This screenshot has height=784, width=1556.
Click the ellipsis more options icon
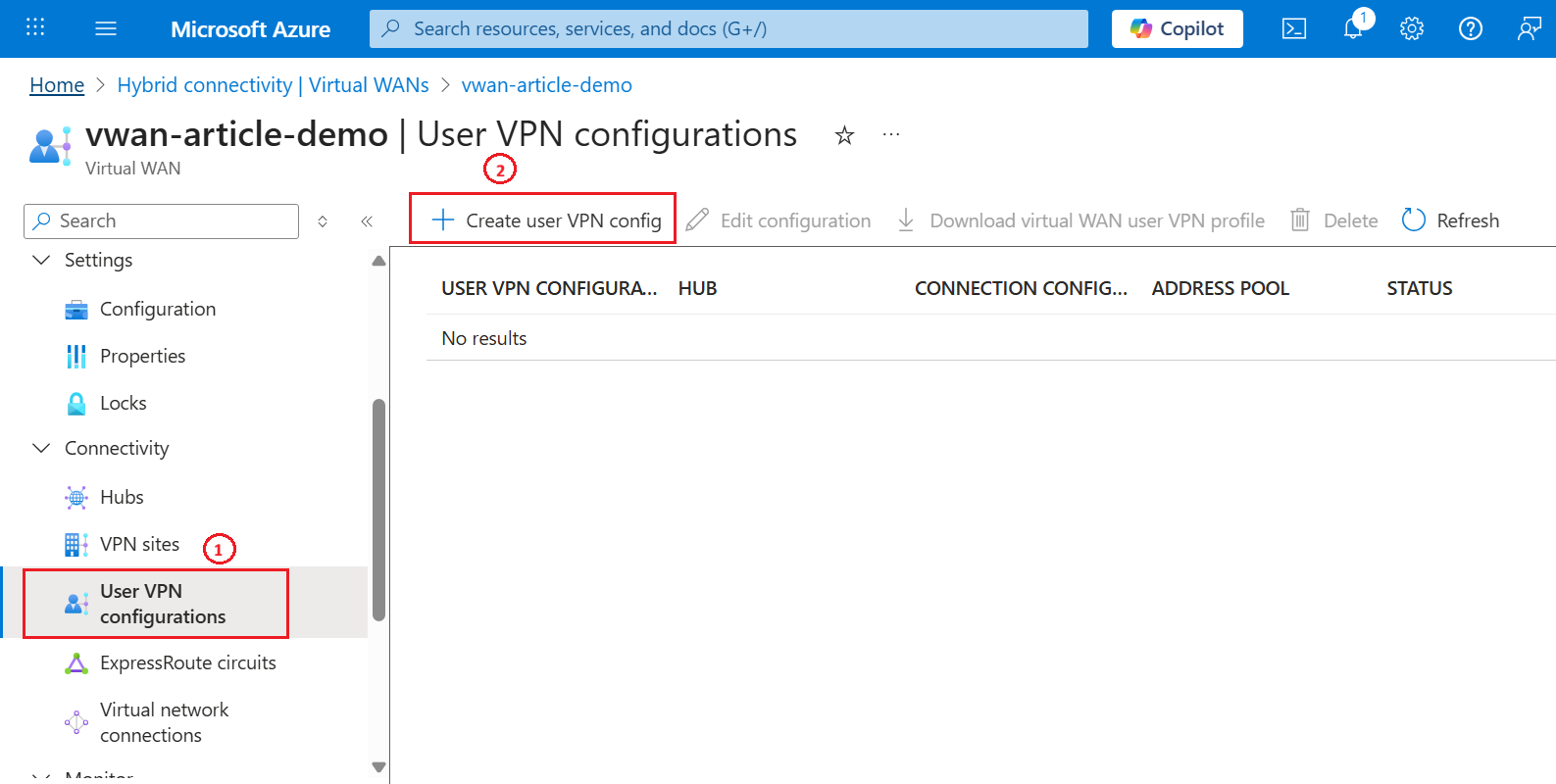(891, 135)
